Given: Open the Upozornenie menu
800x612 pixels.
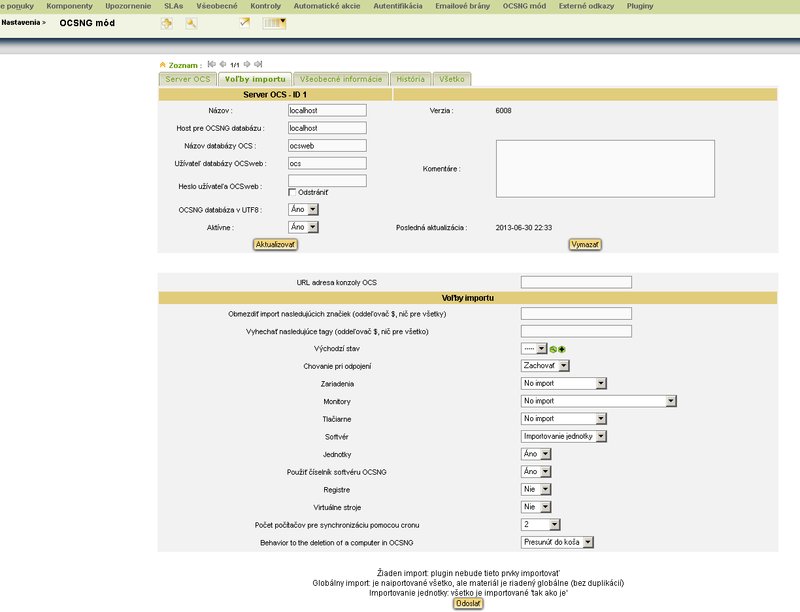Looking at the screenshot, I should (x=128, y=6).
